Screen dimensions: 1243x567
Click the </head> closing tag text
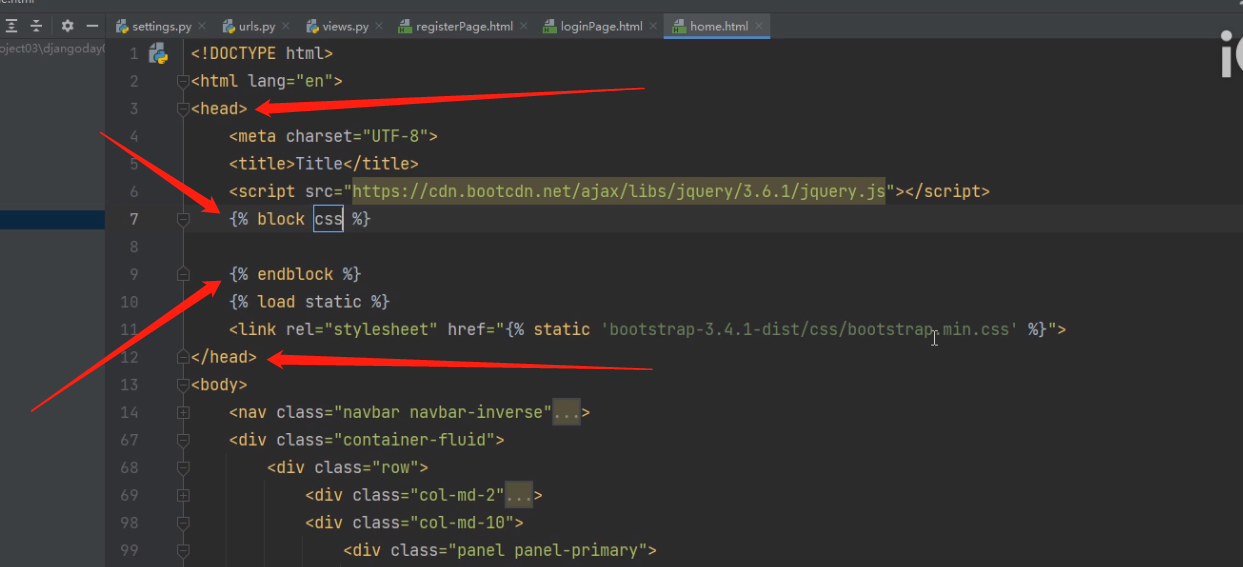pyautogui.click(x=224, y=357)
